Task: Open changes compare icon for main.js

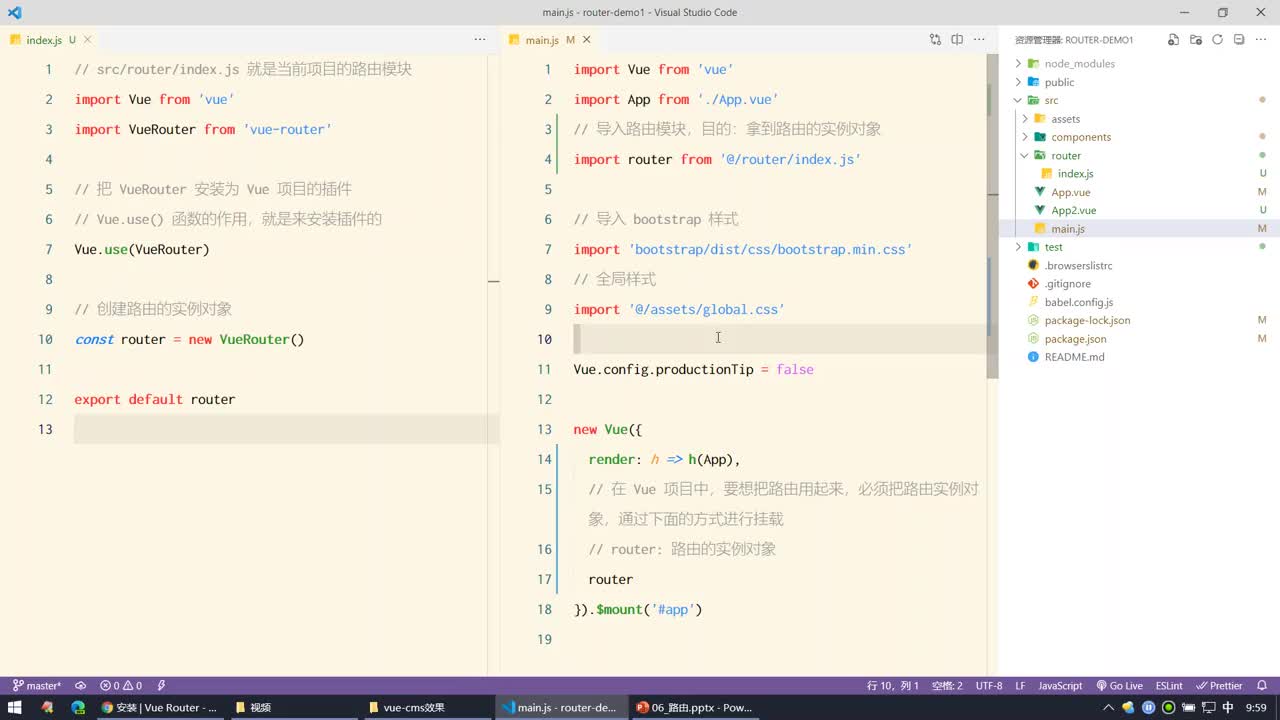Action: (935, 40)
